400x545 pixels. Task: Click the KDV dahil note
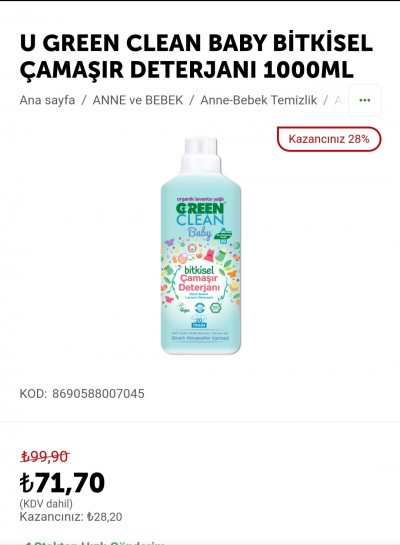click(x=46, y=504)
